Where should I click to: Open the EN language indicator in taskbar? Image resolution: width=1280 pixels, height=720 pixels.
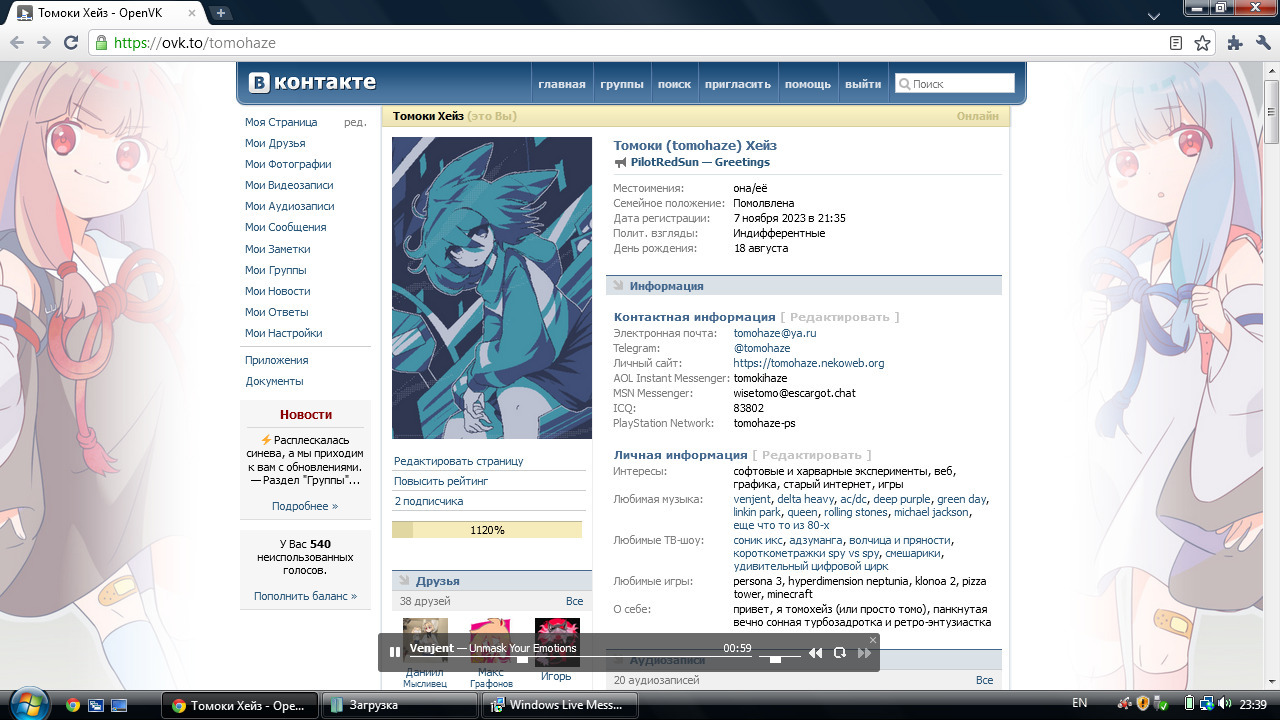click(1080, 704)
